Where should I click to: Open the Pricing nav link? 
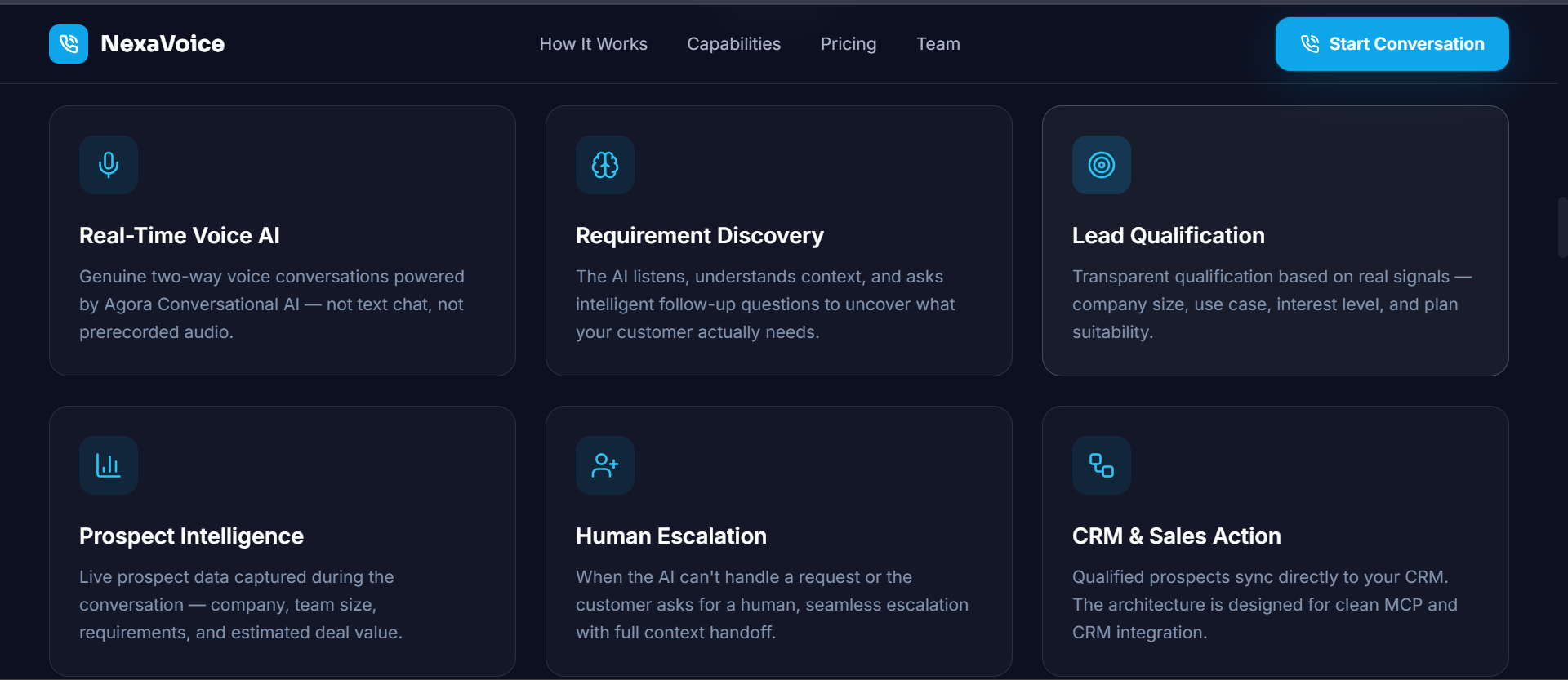[849, 44]
